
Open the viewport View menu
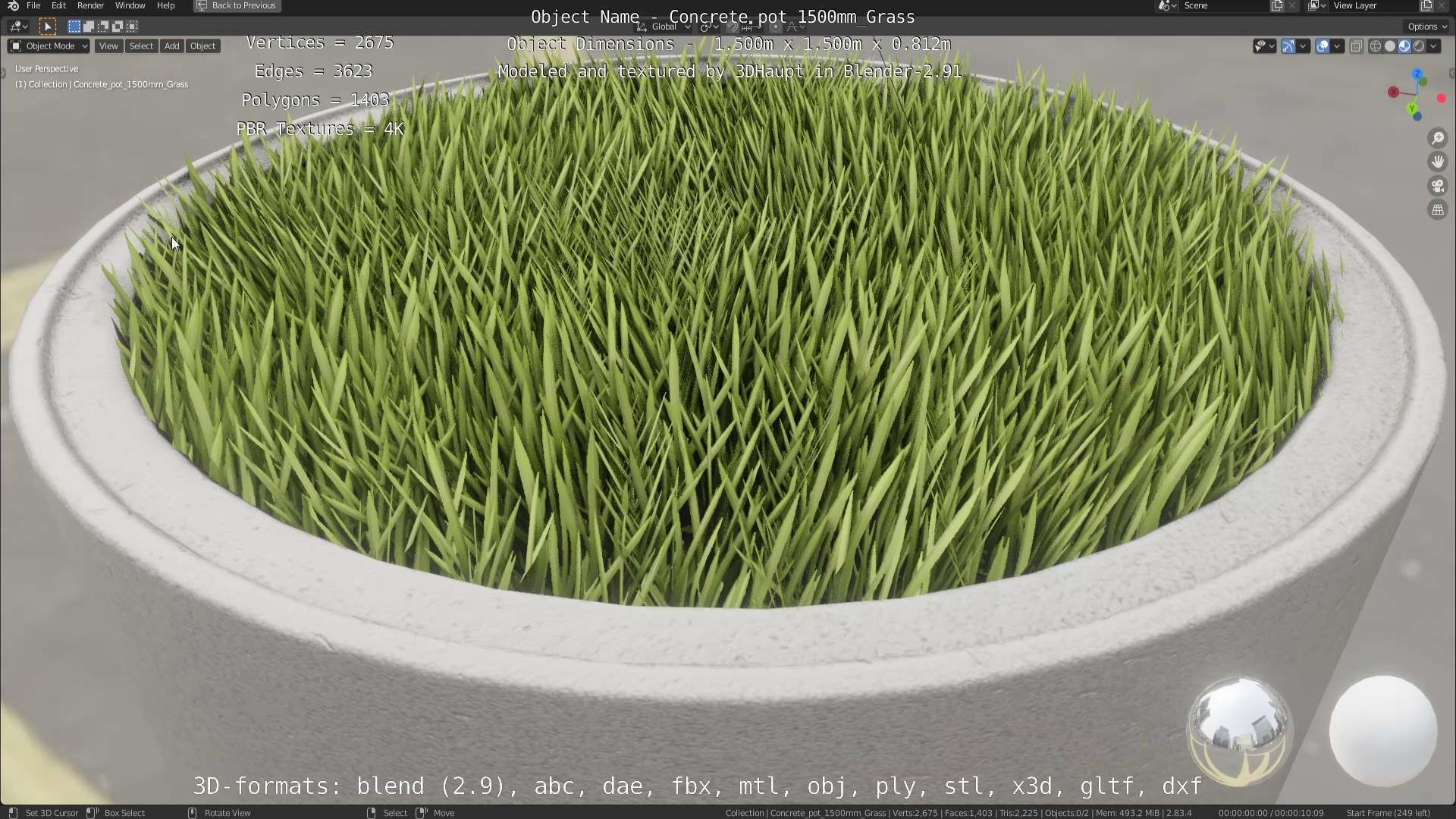pos(108,46)
